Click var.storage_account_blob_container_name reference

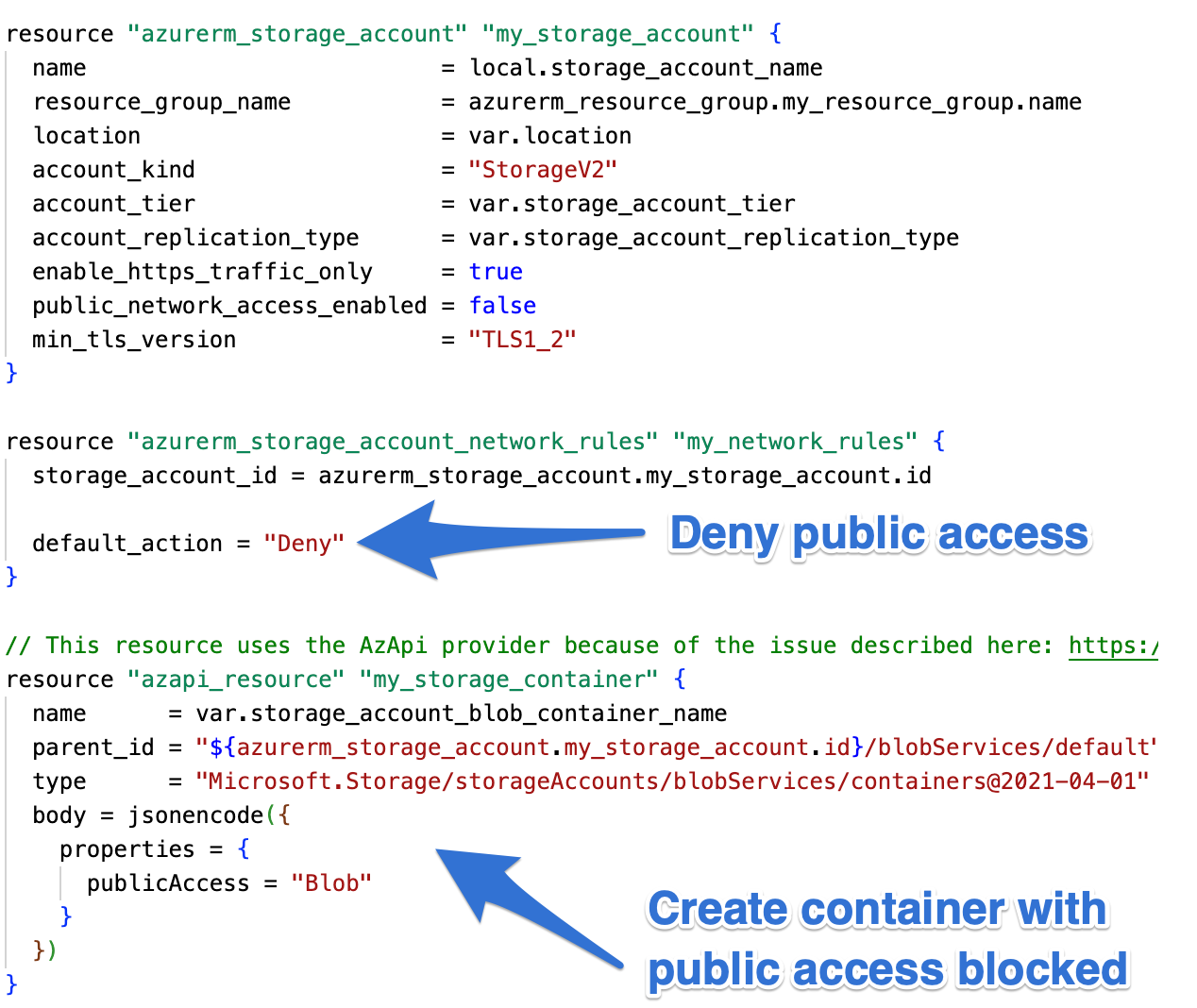(462, 714)
